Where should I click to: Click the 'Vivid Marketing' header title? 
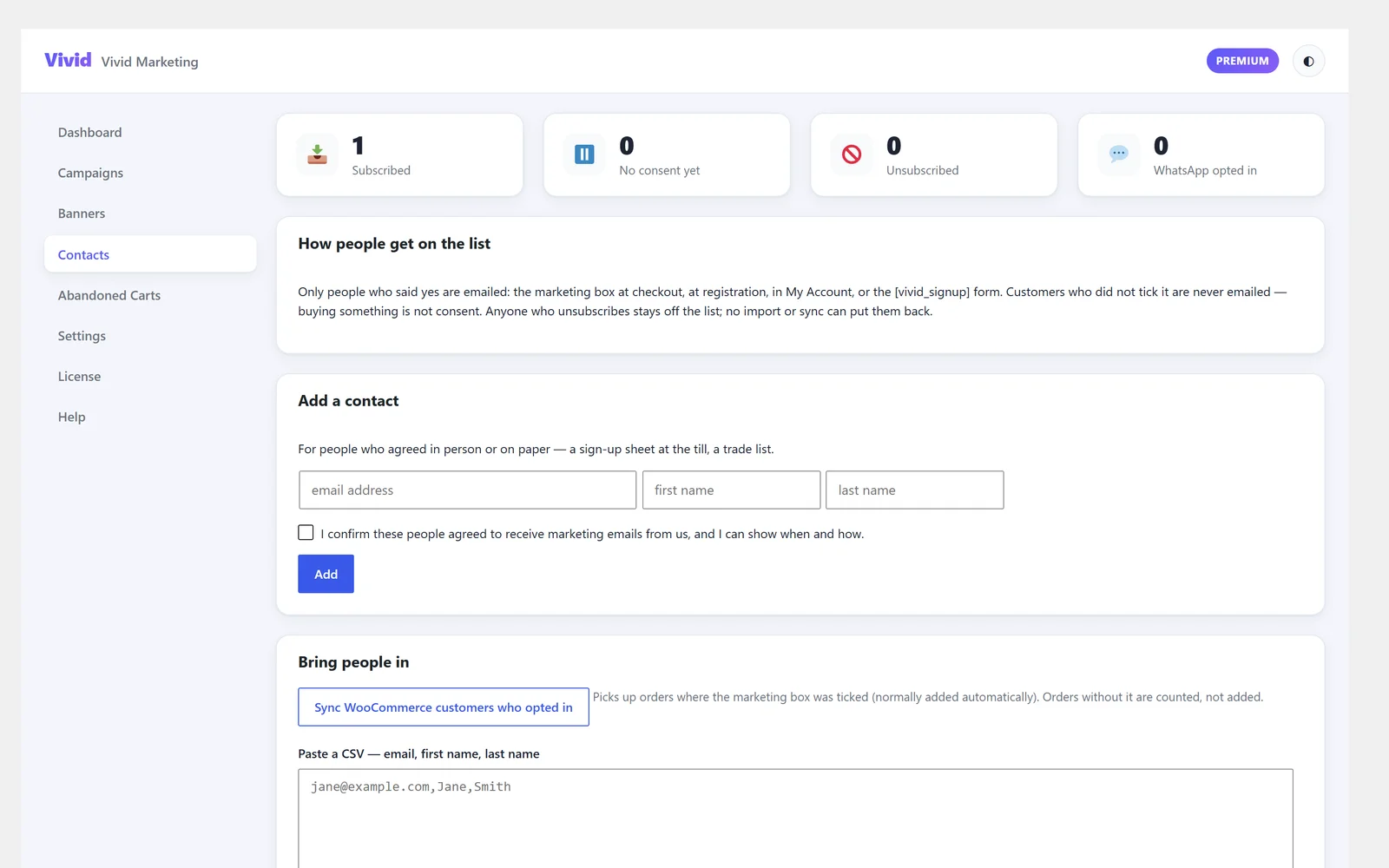149,62
